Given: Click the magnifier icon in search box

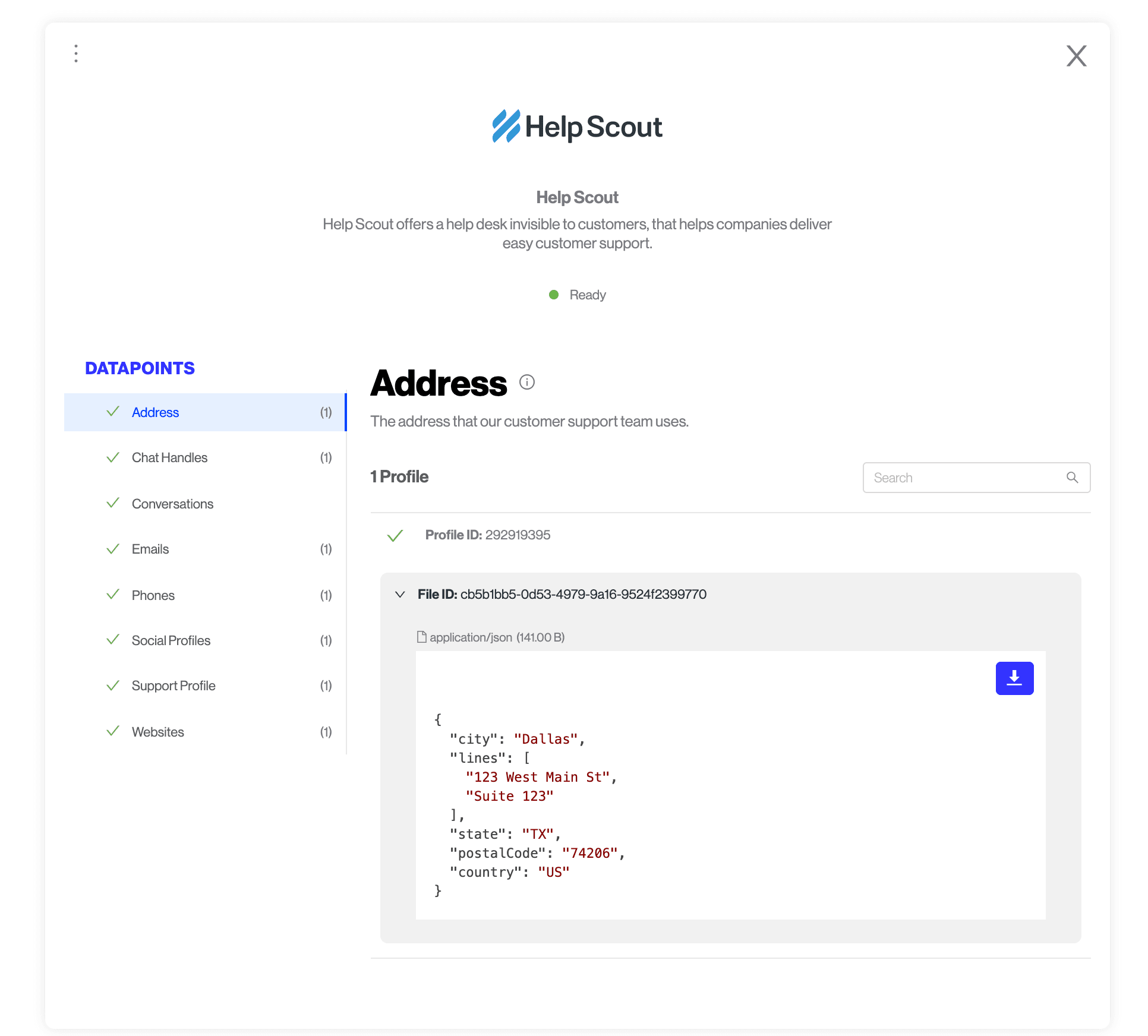Looking at the screenshot, I should [x=1071, y=478].
